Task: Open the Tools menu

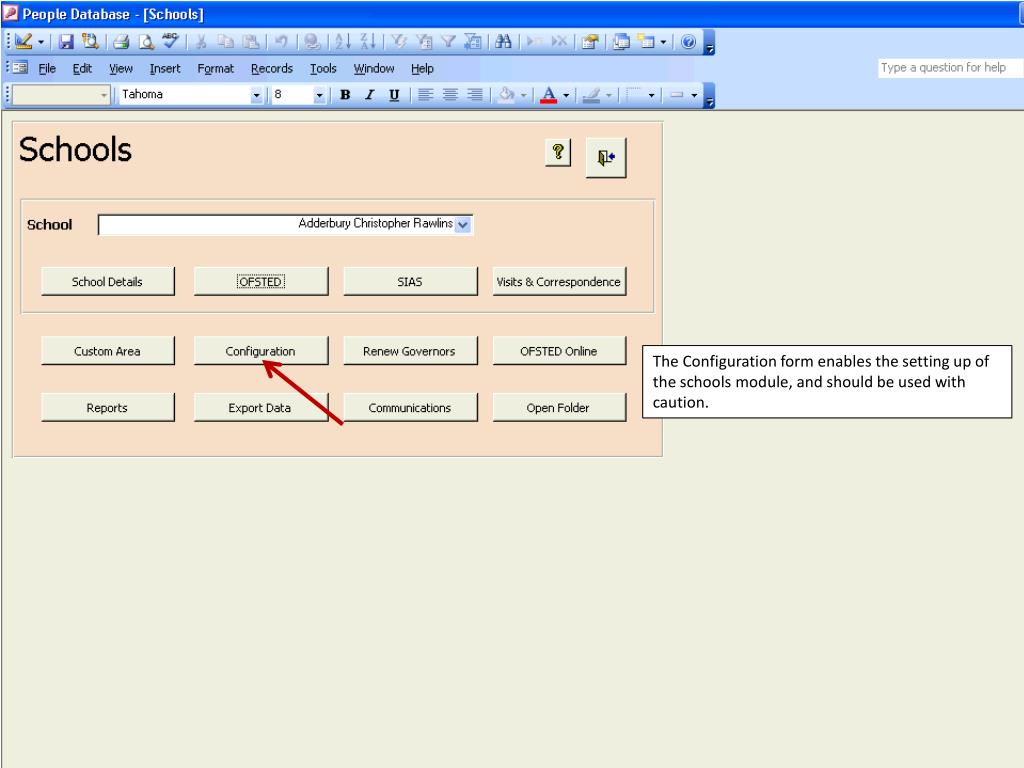Action: (x=323, y=69)
